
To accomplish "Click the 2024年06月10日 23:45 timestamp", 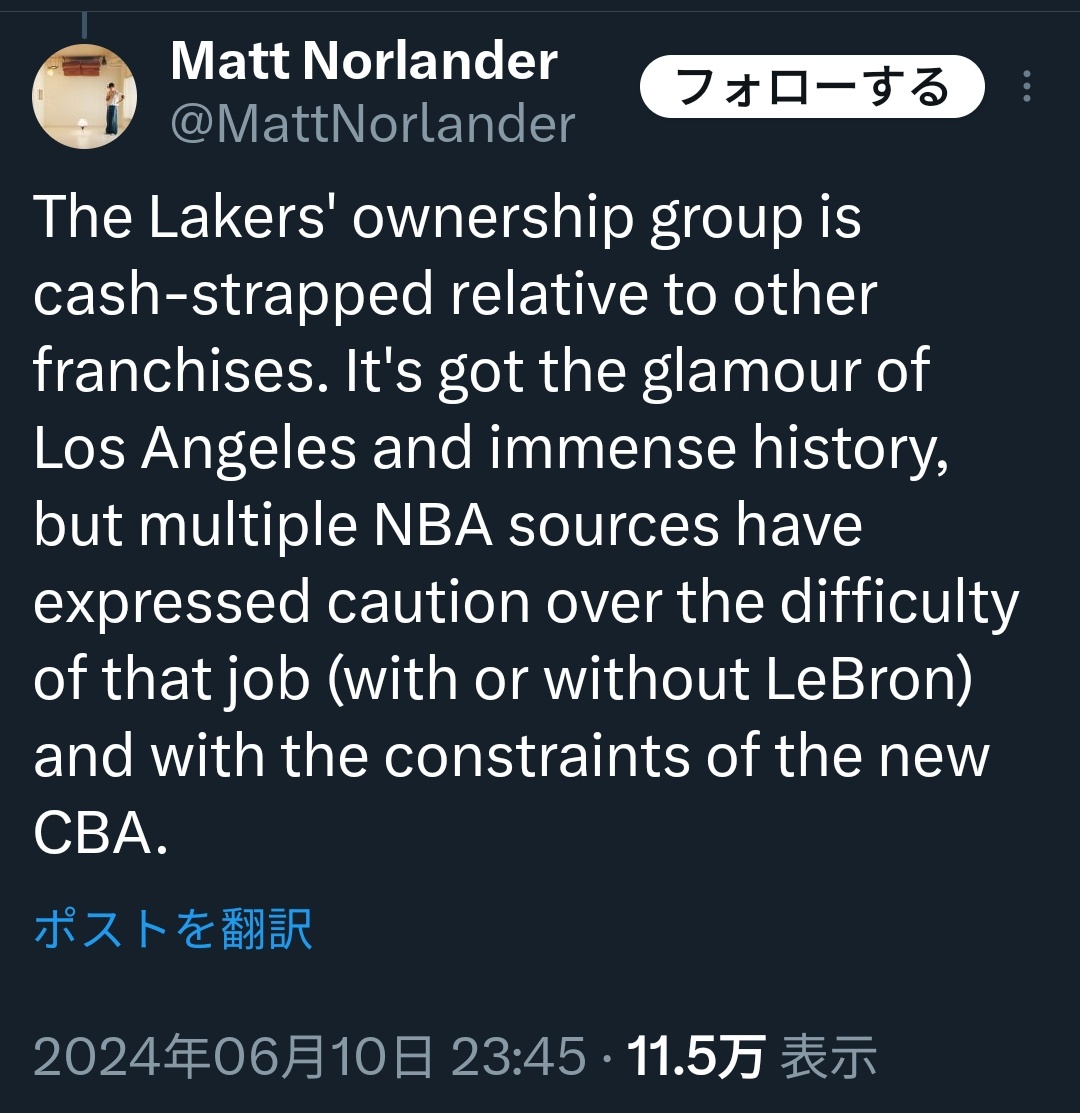I will click(309, 1056).
